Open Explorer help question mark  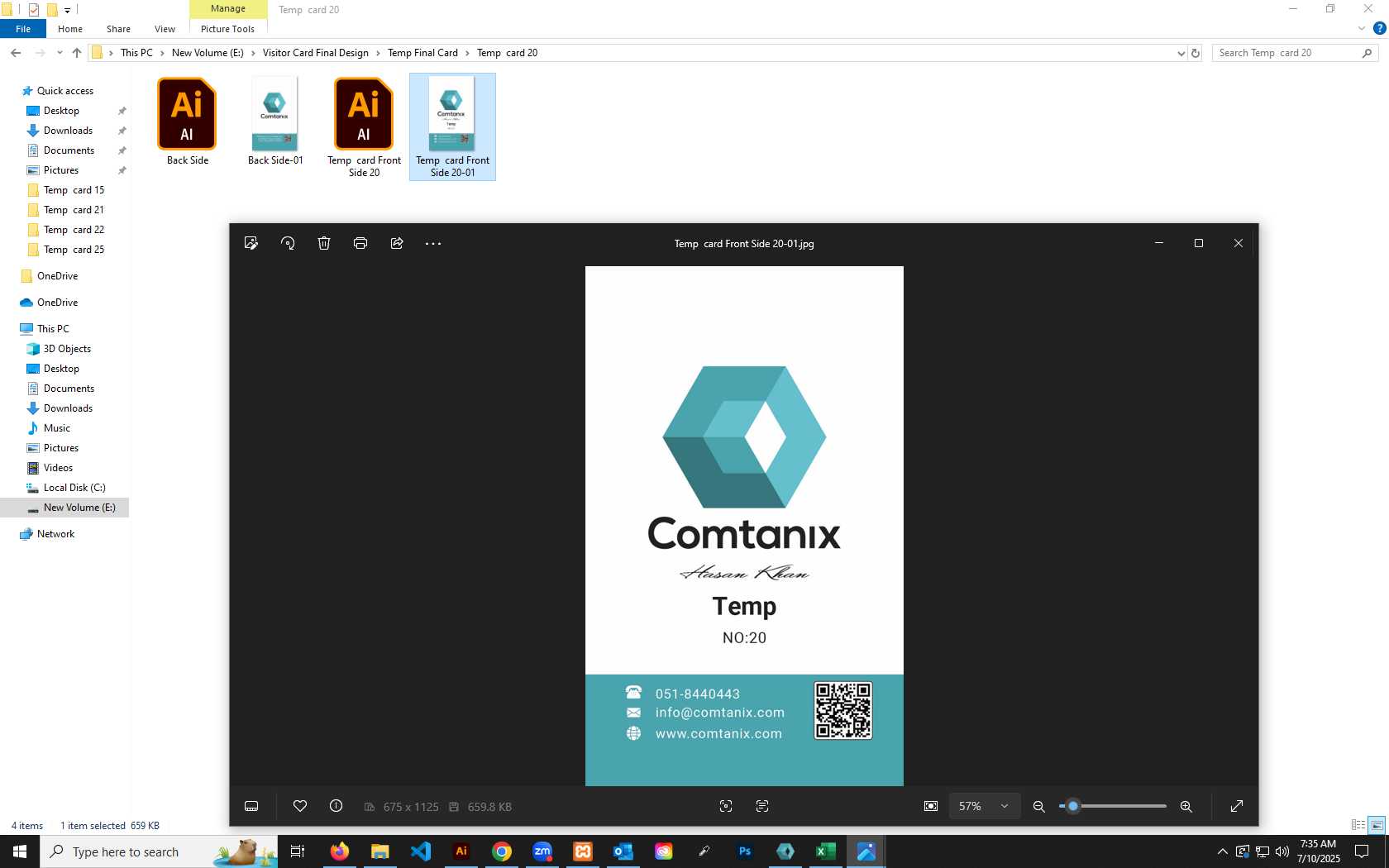pos(1379,29)
